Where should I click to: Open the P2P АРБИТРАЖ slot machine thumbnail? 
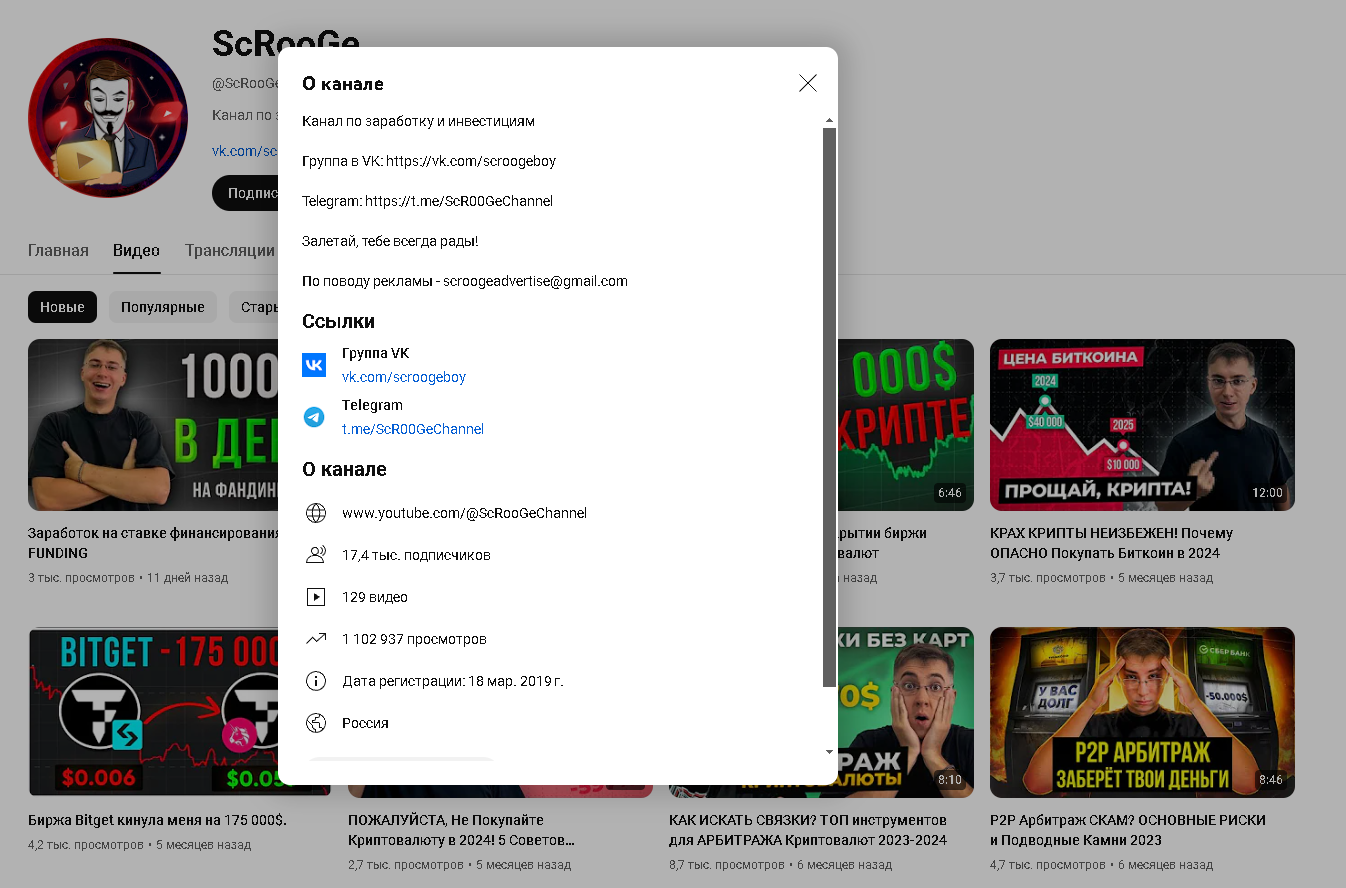1142,712
